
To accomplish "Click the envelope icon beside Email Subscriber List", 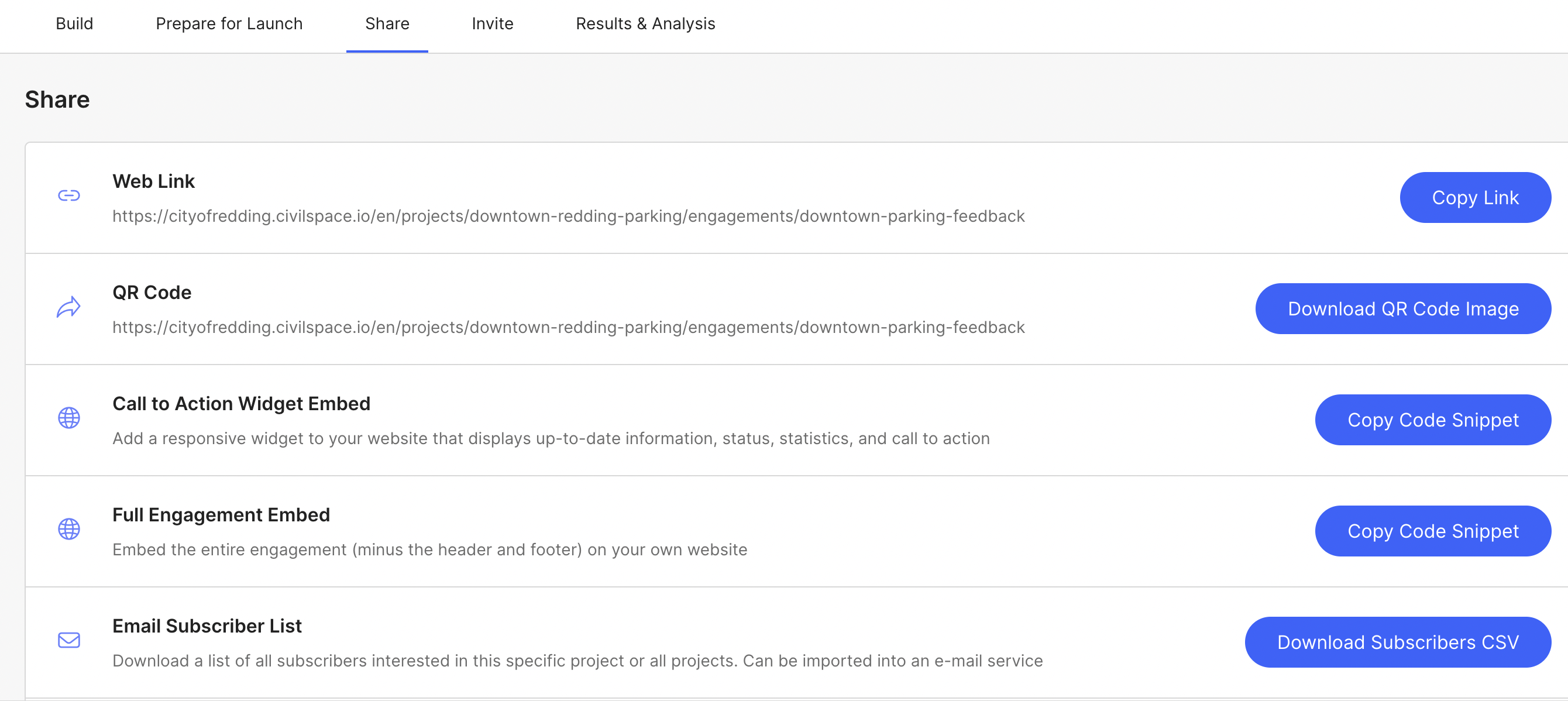I will point(69,640).
